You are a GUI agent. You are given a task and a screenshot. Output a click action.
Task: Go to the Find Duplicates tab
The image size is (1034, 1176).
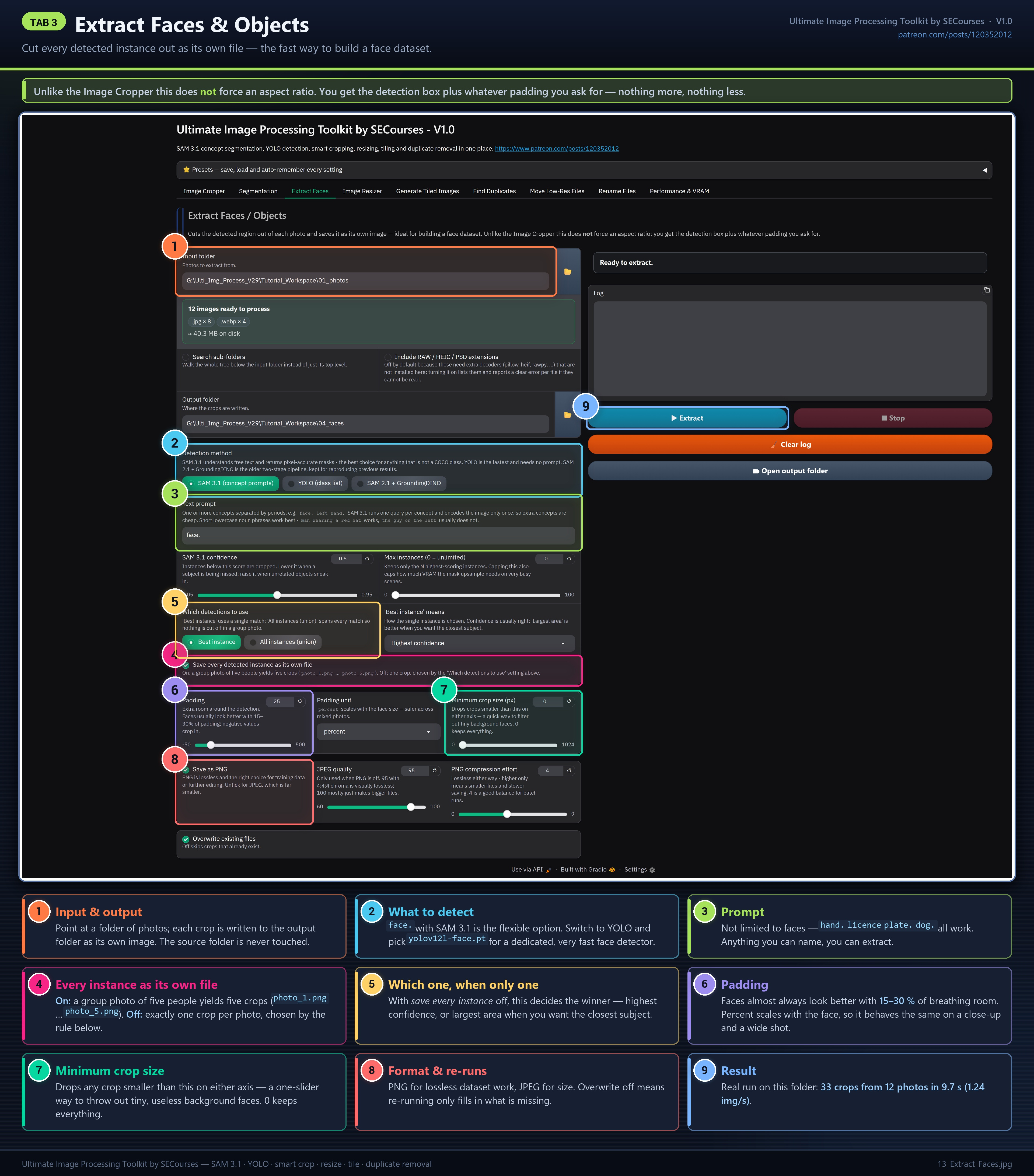pos(494,191)
